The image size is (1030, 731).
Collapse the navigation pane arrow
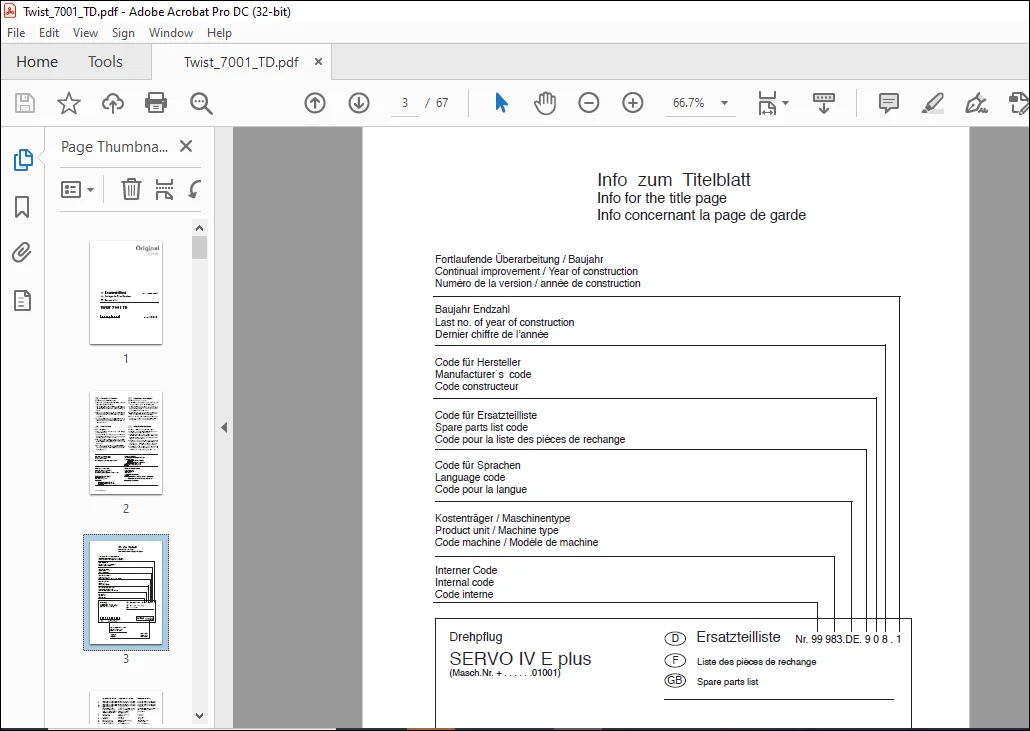pos(224,428)
